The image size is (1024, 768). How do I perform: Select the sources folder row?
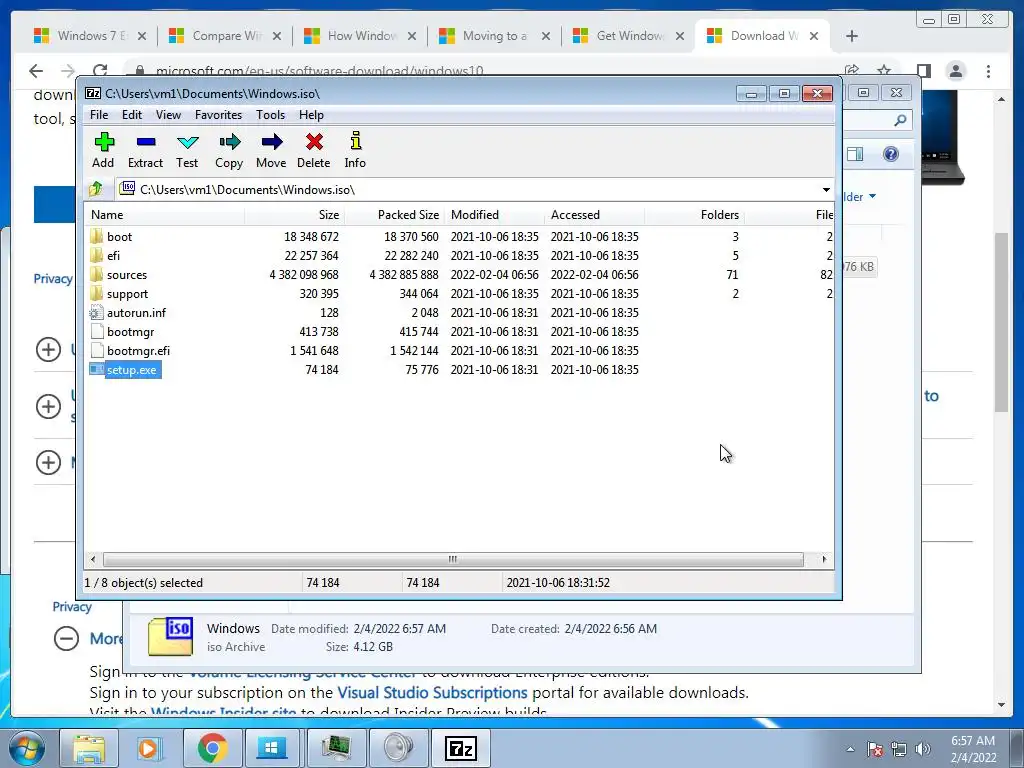click(x=459, y=275)
